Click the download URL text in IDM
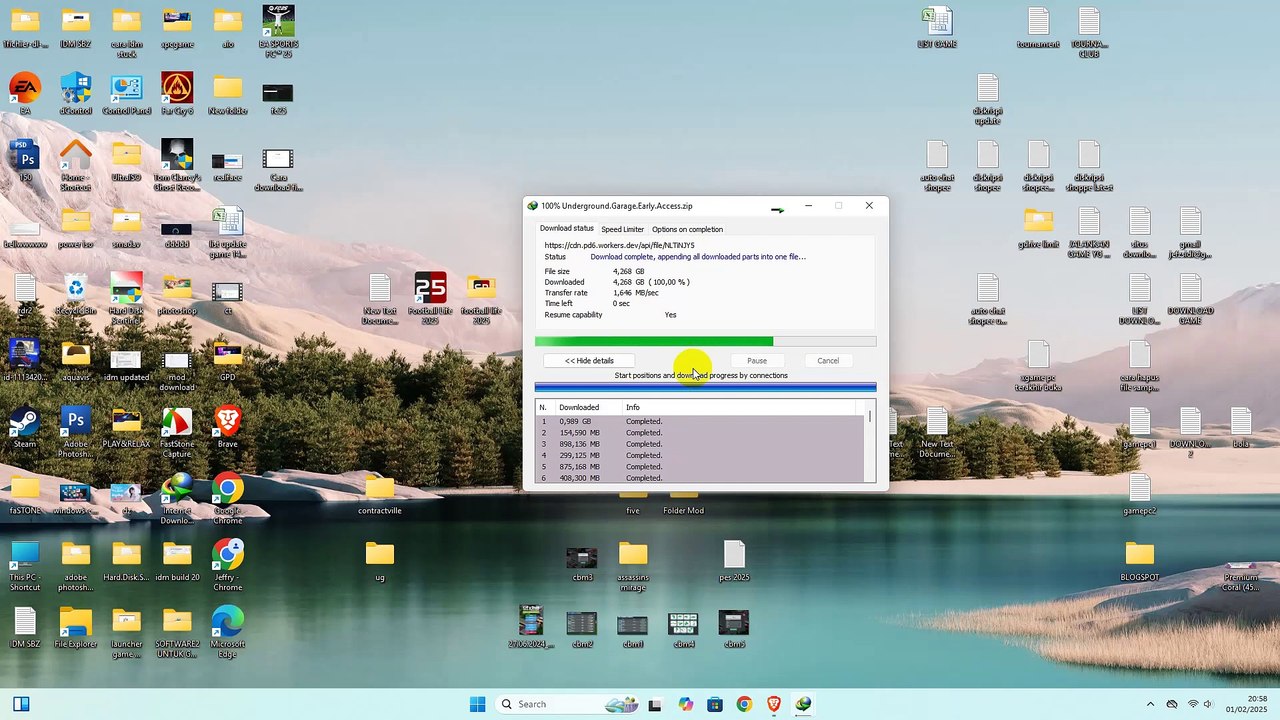 click(x=619, y=245)
